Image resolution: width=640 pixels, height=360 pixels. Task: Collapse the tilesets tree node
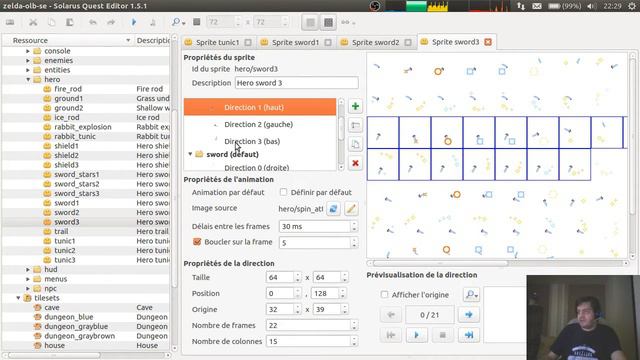tap(18, 298)
